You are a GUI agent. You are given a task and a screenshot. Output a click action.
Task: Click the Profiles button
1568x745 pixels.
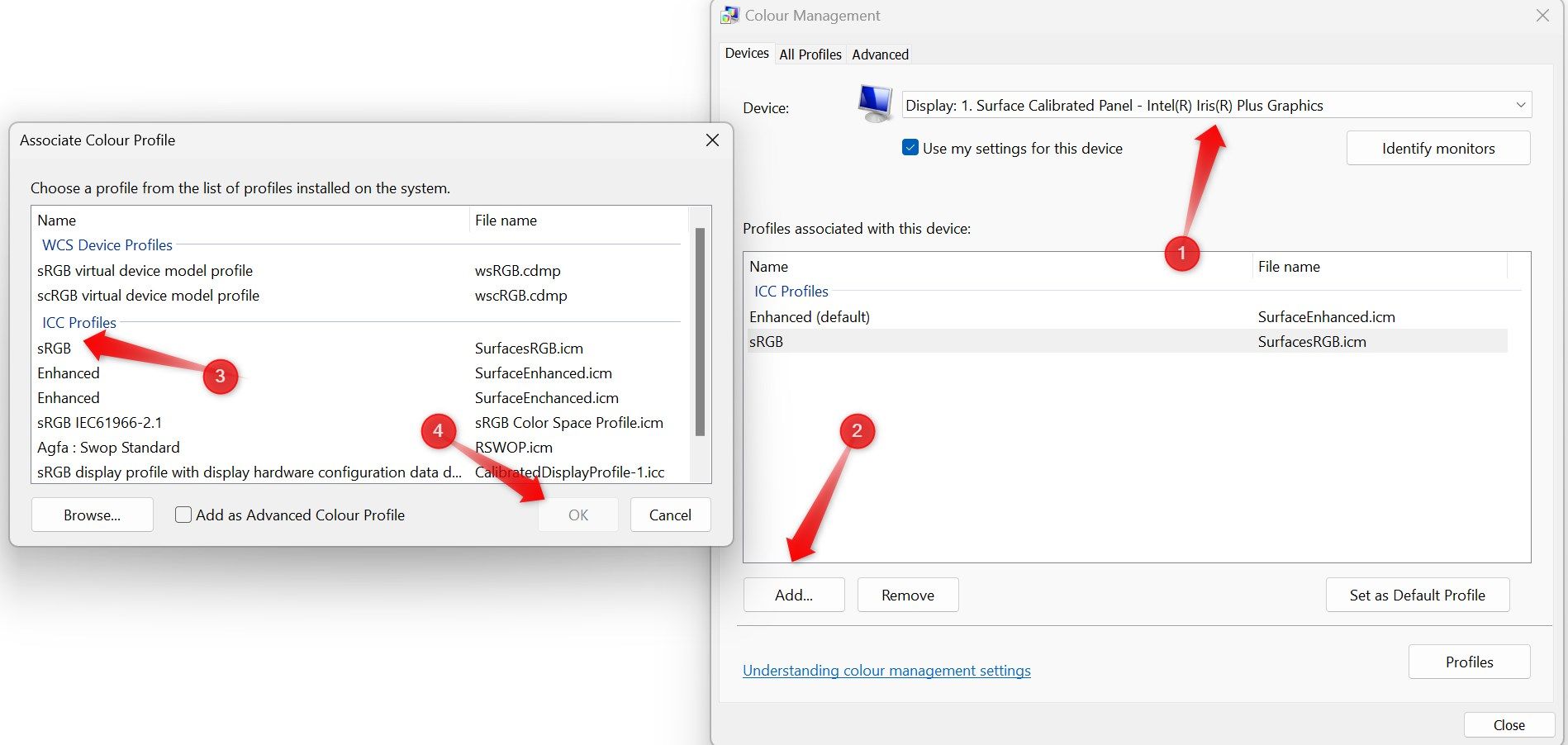coord(1469,662)
